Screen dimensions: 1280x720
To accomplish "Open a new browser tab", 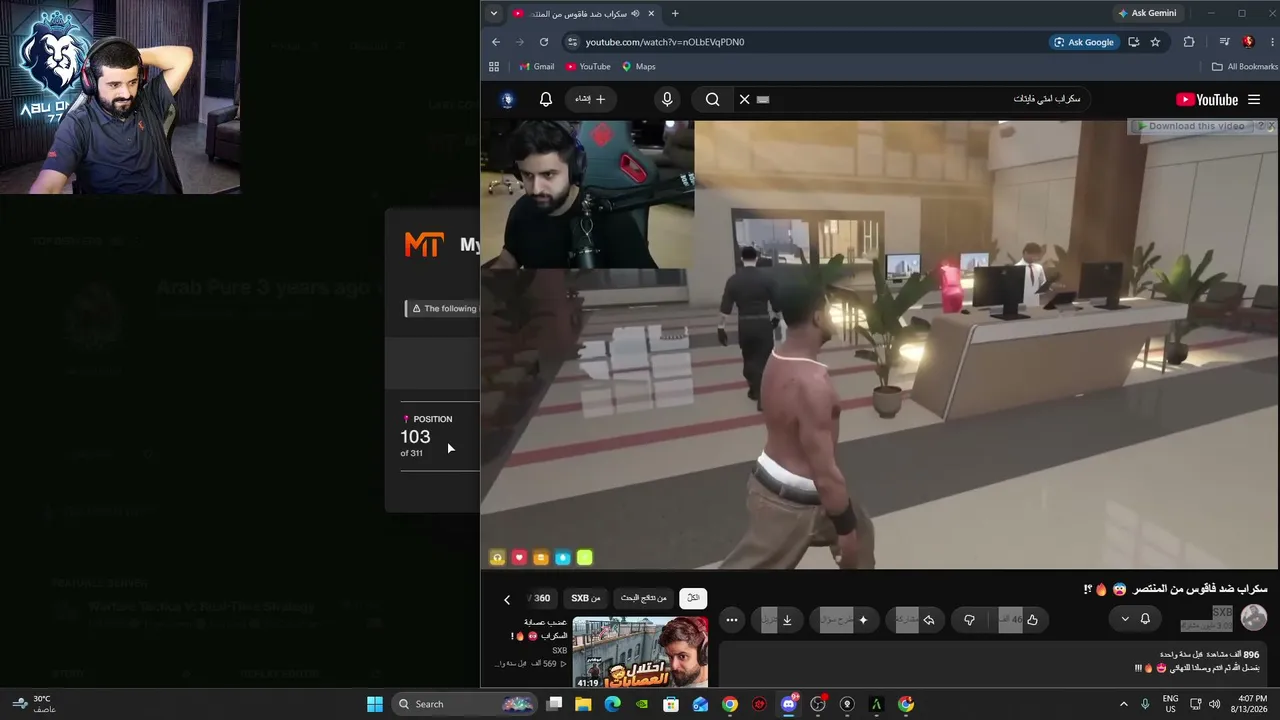I will (x=675, y=13).
